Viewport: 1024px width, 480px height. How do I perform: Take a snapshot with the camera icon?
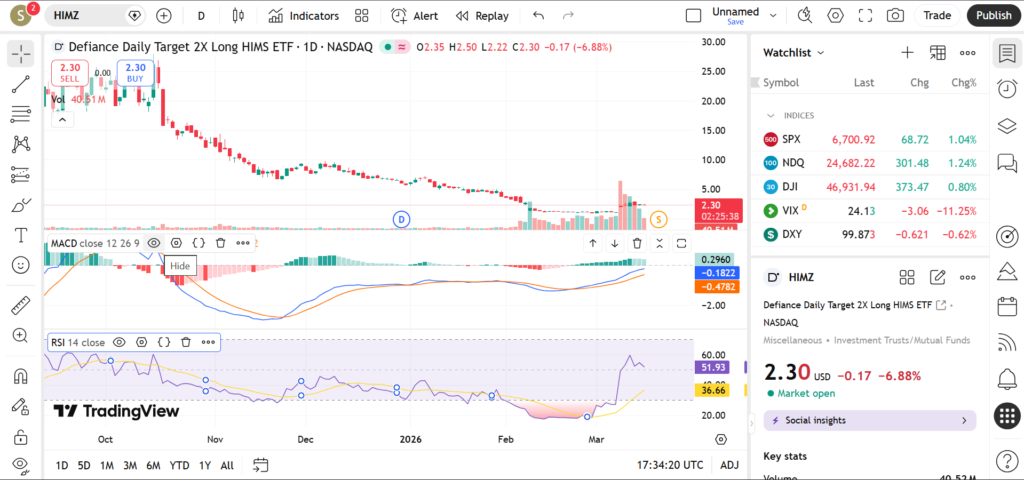click(895, 16)
